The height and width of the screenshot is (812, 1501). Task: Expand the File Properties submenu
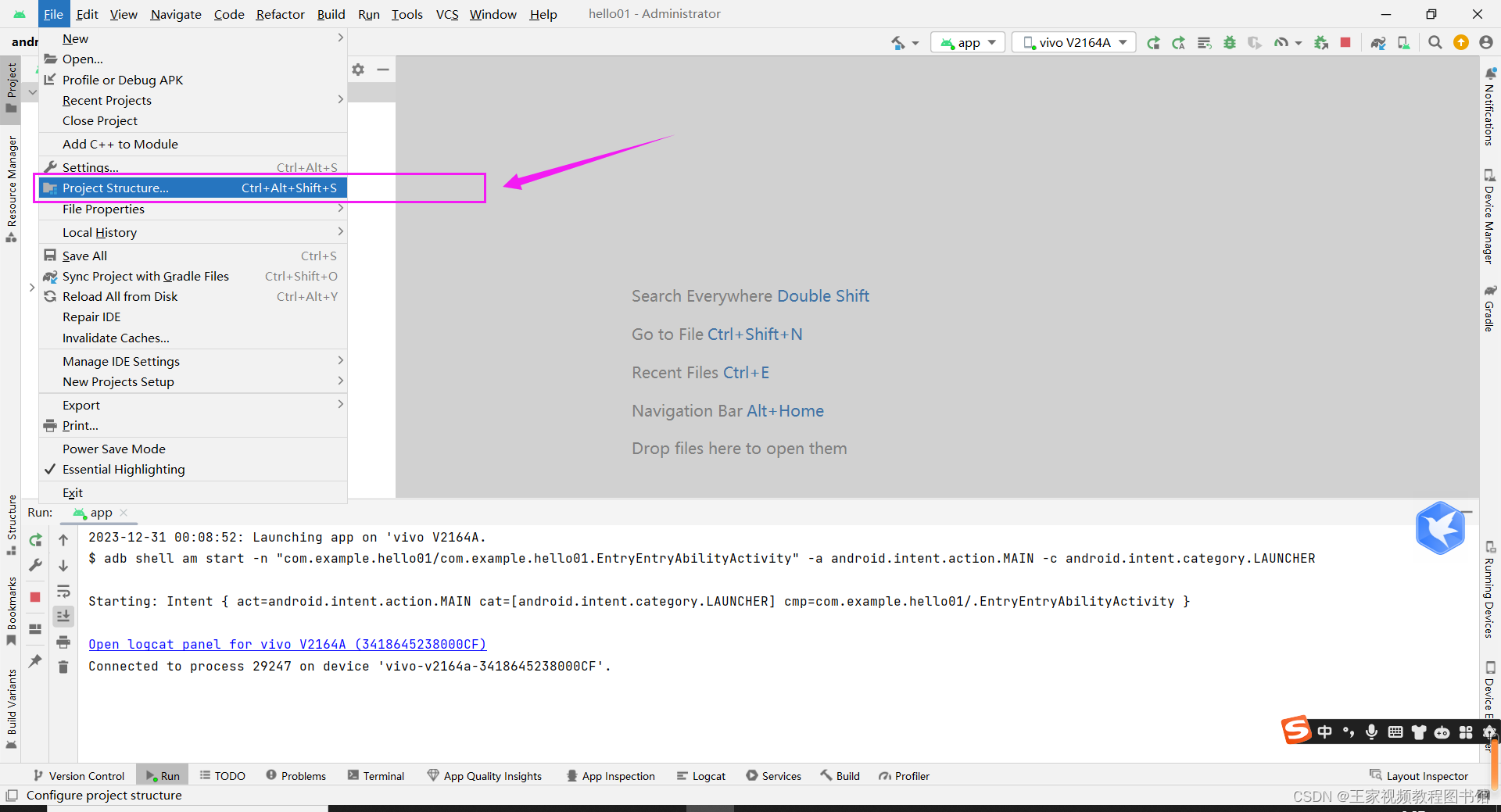point(193,209)
